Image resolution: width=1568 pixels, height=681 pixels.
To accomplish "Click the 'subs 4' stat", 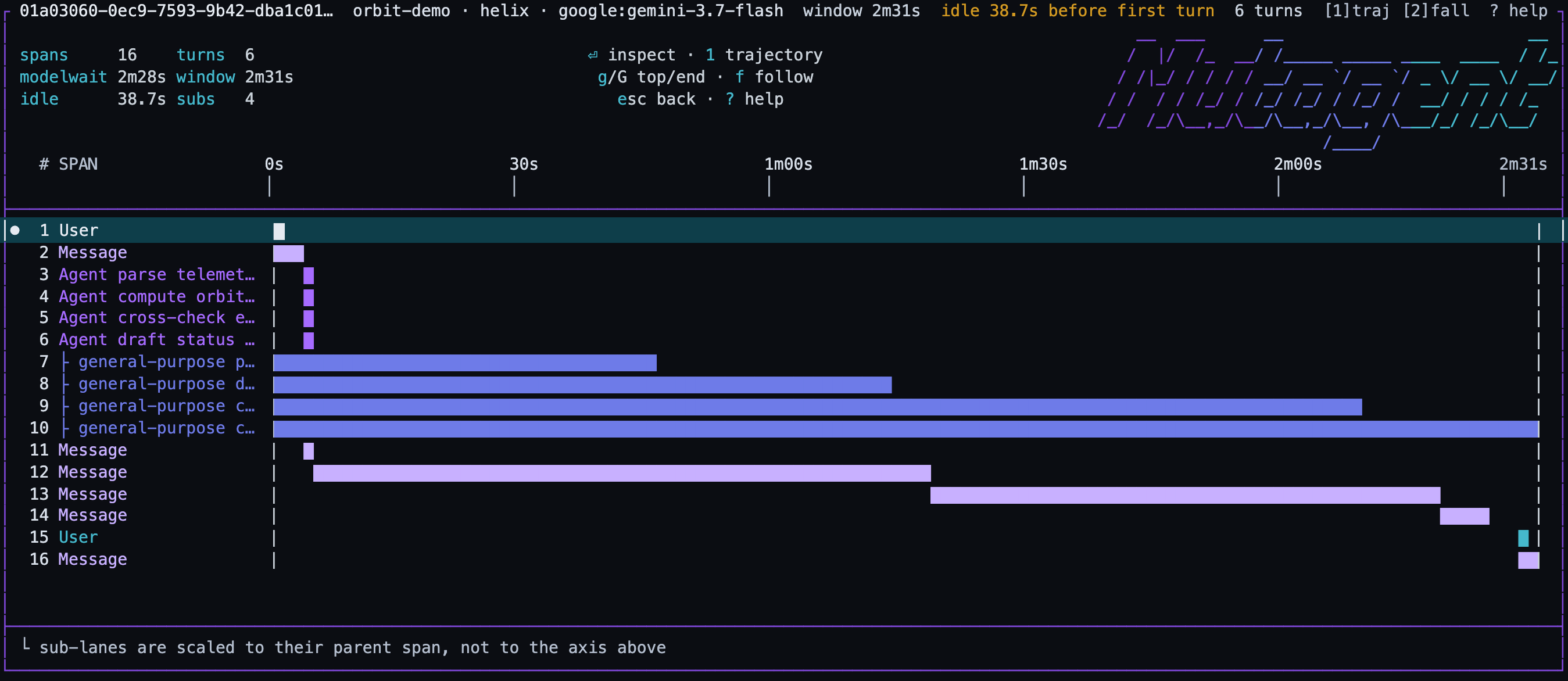I will click(x=216, y=99).
